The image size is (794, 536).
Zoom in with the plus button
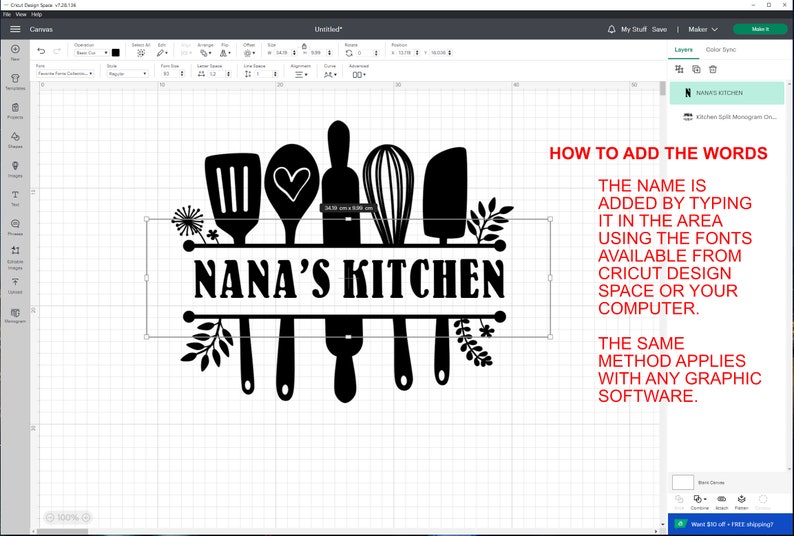(86, 517)
